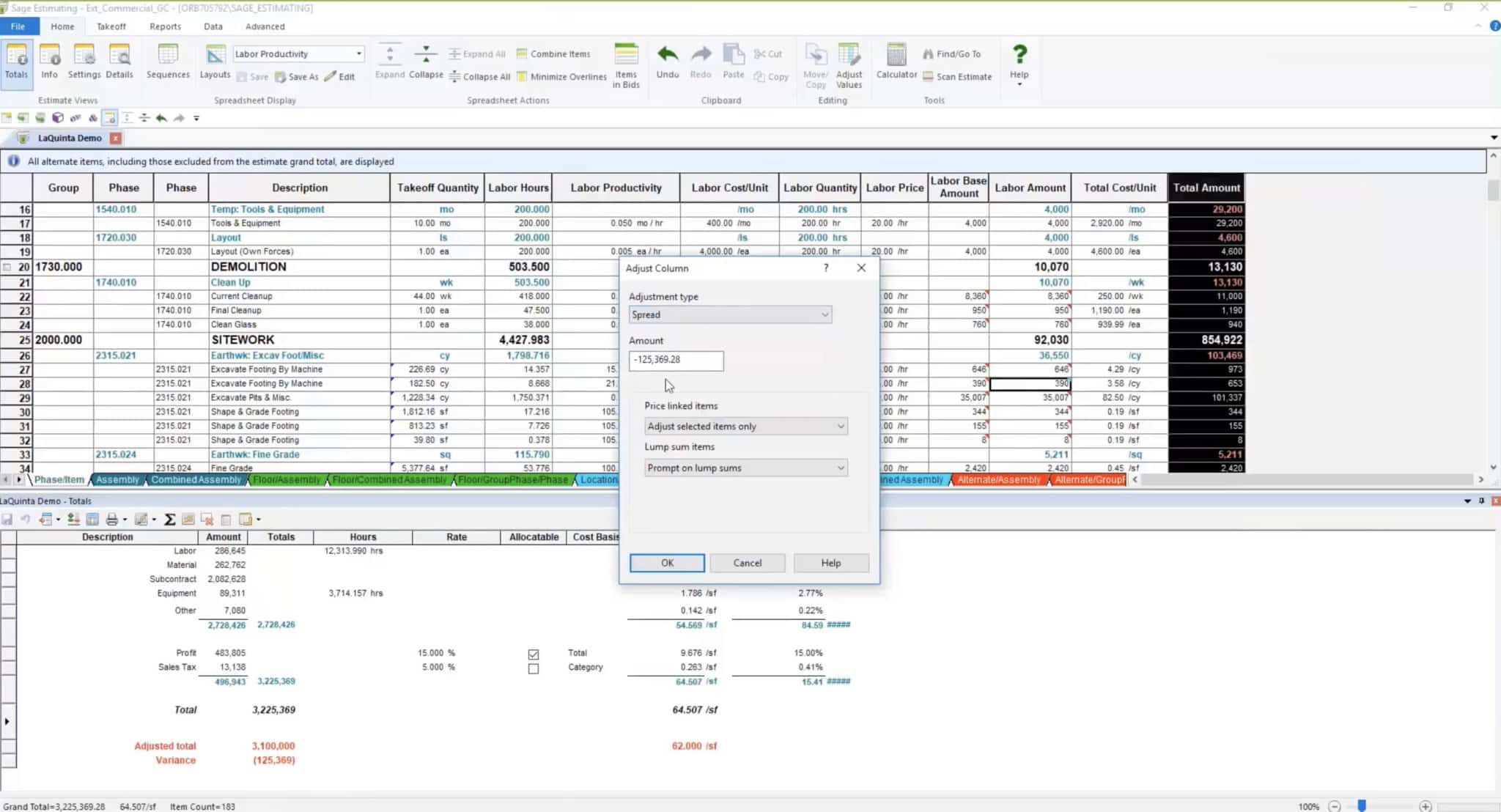Click the Paste clipboard icon
Screen dimensions: 1501x812
(732, 62)
